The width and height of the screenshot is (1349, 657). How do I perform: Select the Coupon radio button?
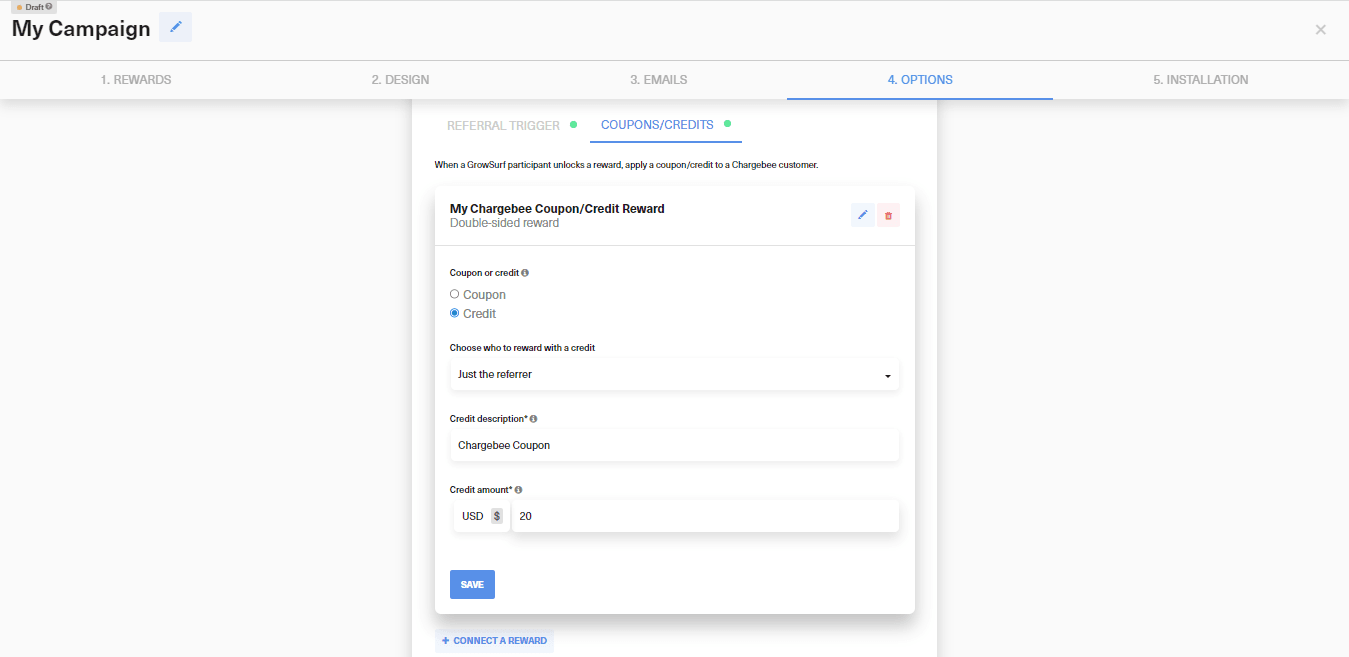[455, 293]
